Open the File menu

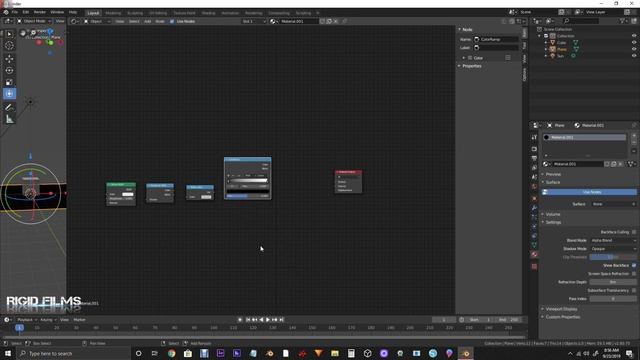point(15,13)
